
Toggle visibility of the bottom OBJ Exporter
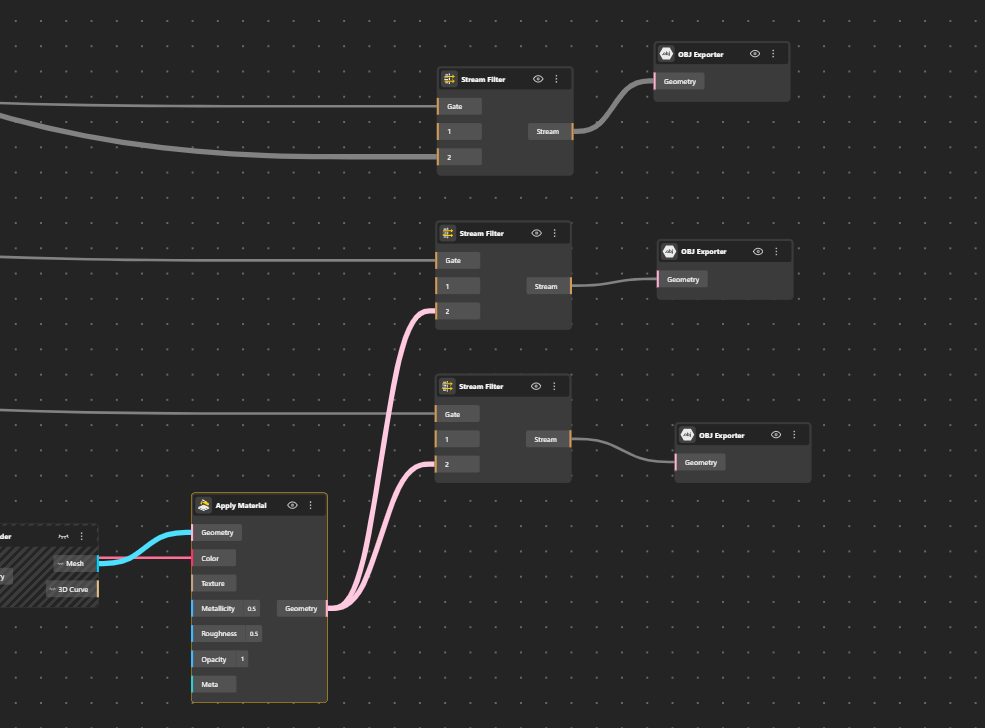[x=776, y=435]
